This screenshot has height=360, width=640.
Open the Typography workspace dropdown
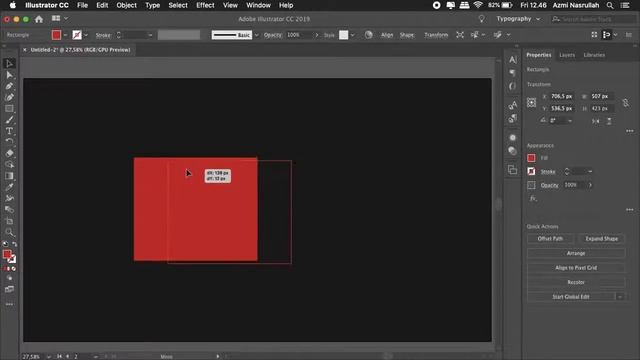(x=518, y=19)
